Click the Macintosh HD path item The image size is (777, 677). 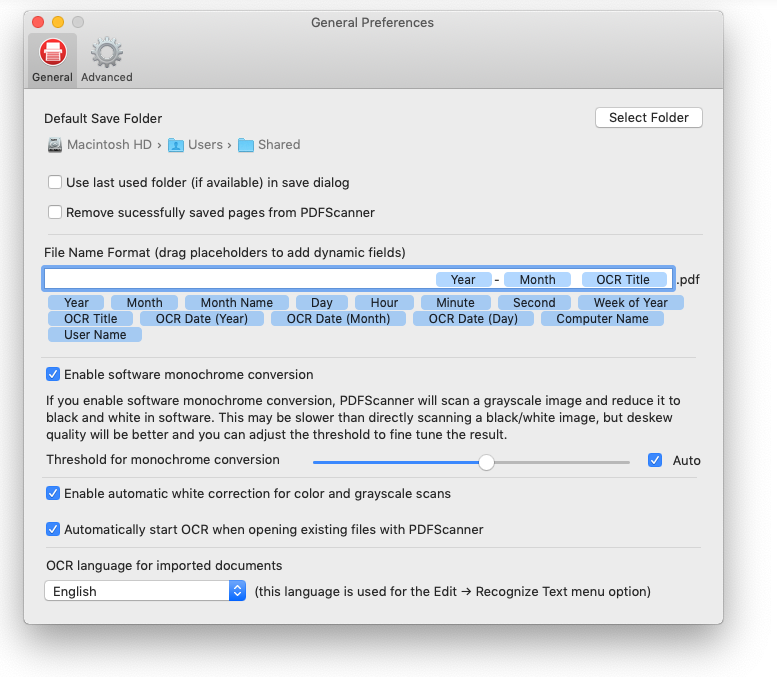pos(100,145)
